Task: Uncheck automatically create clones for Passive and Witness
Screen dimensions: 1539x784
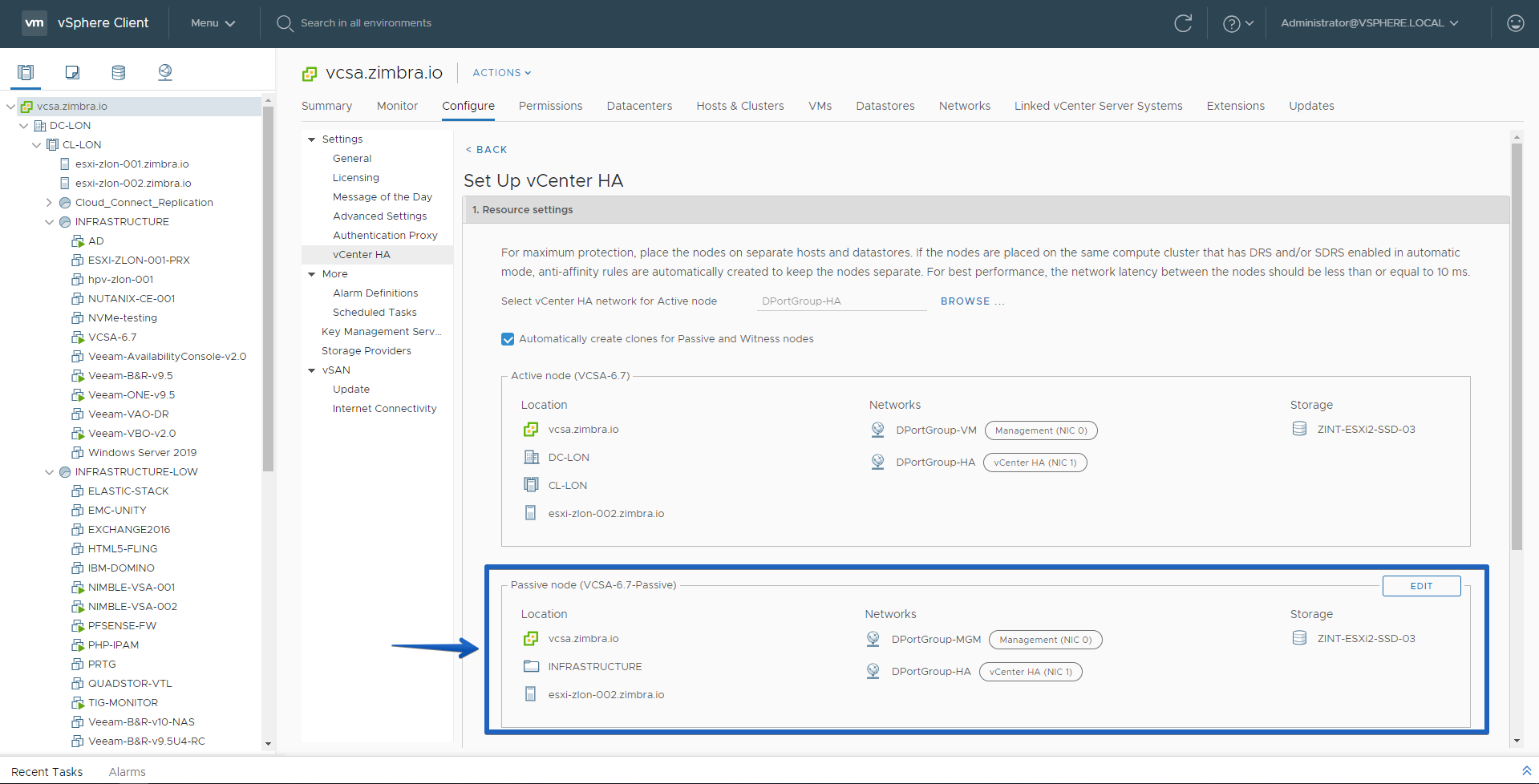Action: coord(508,339)
